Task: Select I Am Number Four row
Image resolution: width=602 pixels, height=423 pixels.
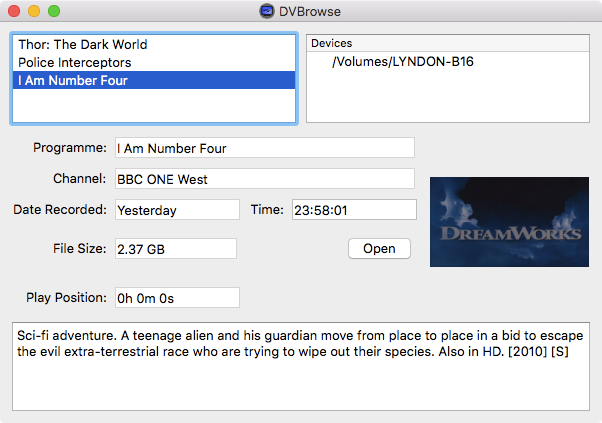Action: point(154,80)
